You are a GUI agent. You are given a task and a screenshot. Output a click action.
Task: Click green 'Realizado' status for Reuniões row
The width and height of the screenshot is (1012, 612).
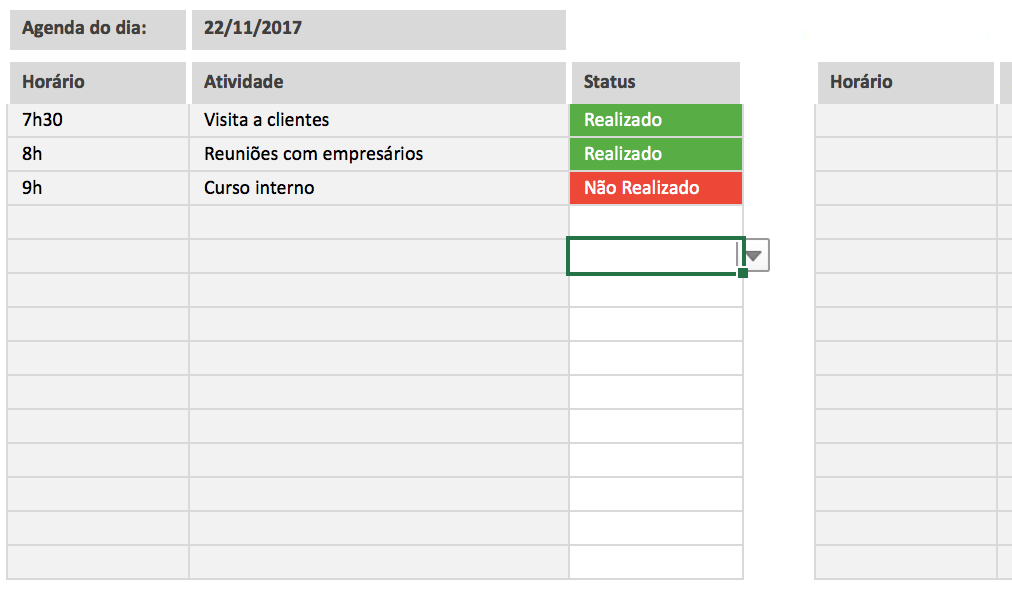[655, 154]
